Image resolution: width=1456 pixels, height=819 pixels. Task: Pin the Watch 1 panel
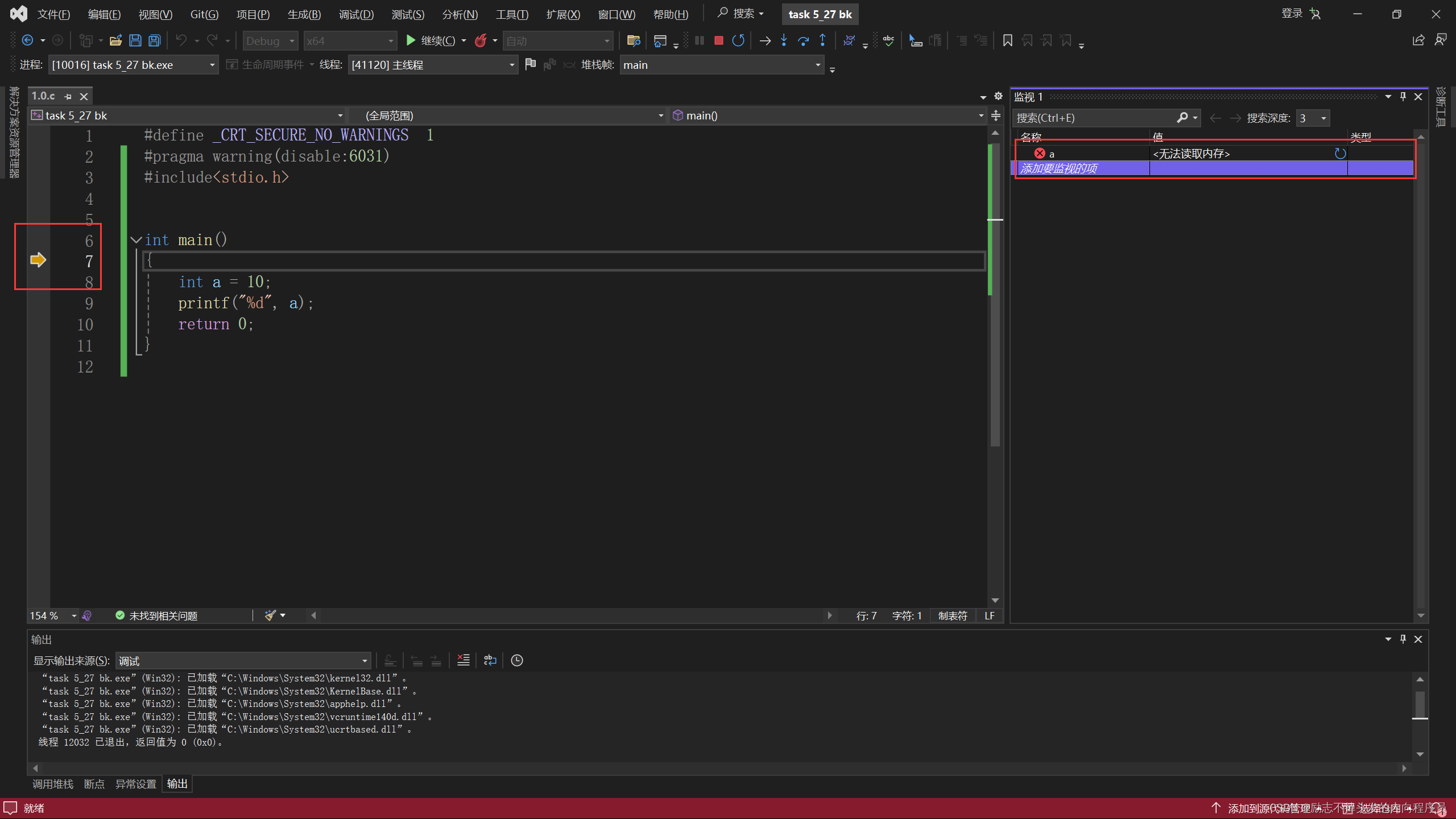[x=1403, y=97]
